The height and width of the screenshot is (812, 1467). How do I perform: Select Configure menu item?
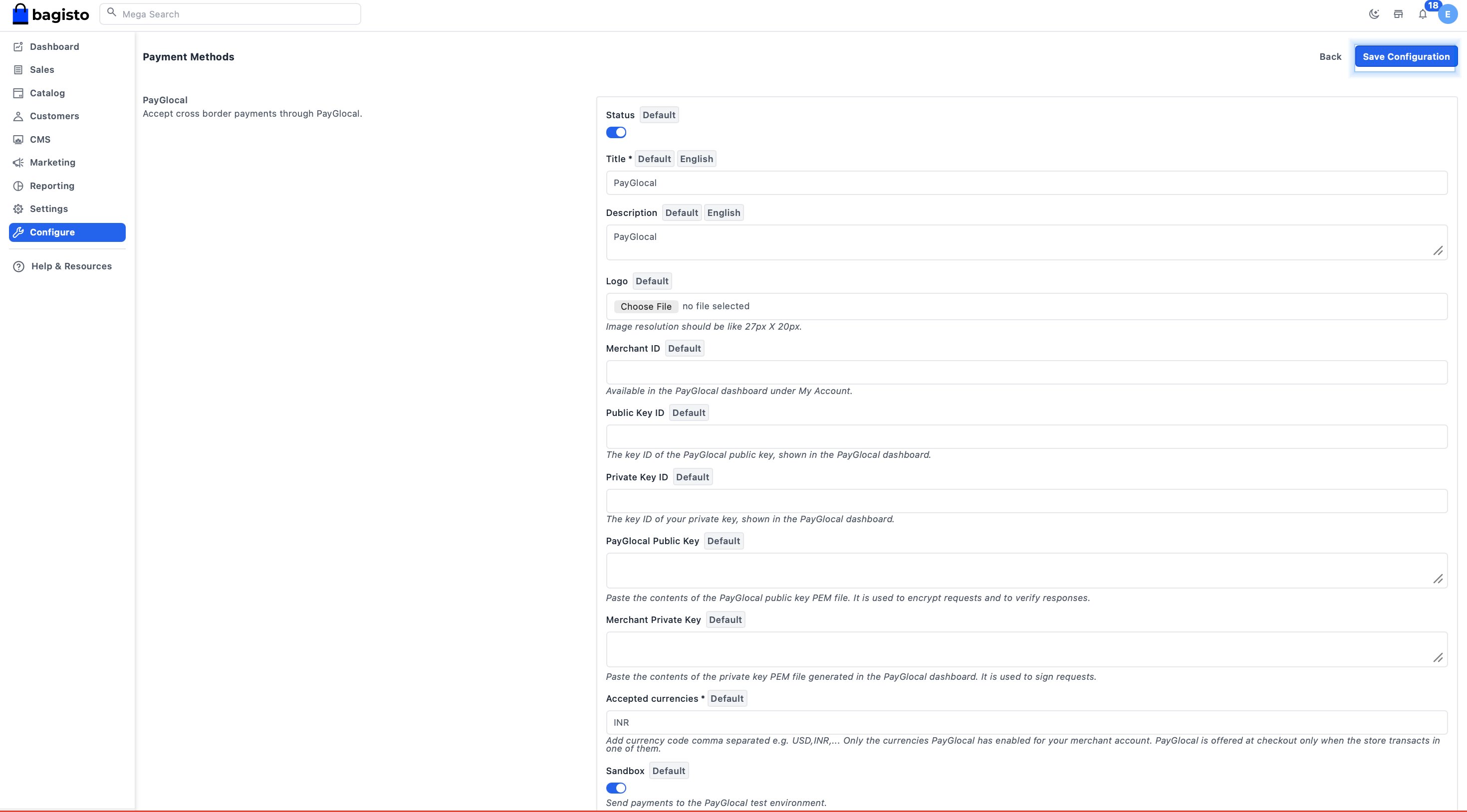[67, 232]
